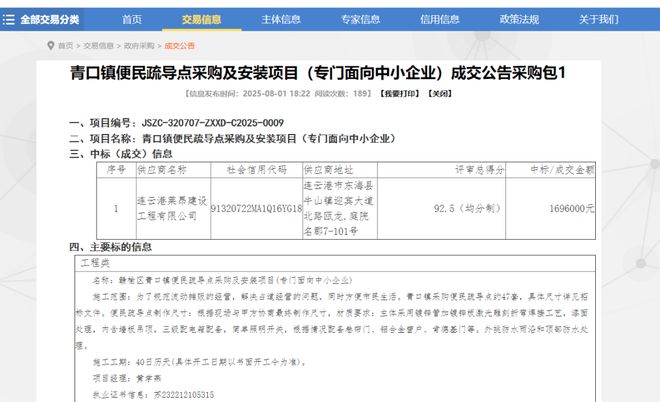This screenshot has height=402, width=660.
Task: Select the 交易信息 navigation tab
Action: (x=202, y=19)
